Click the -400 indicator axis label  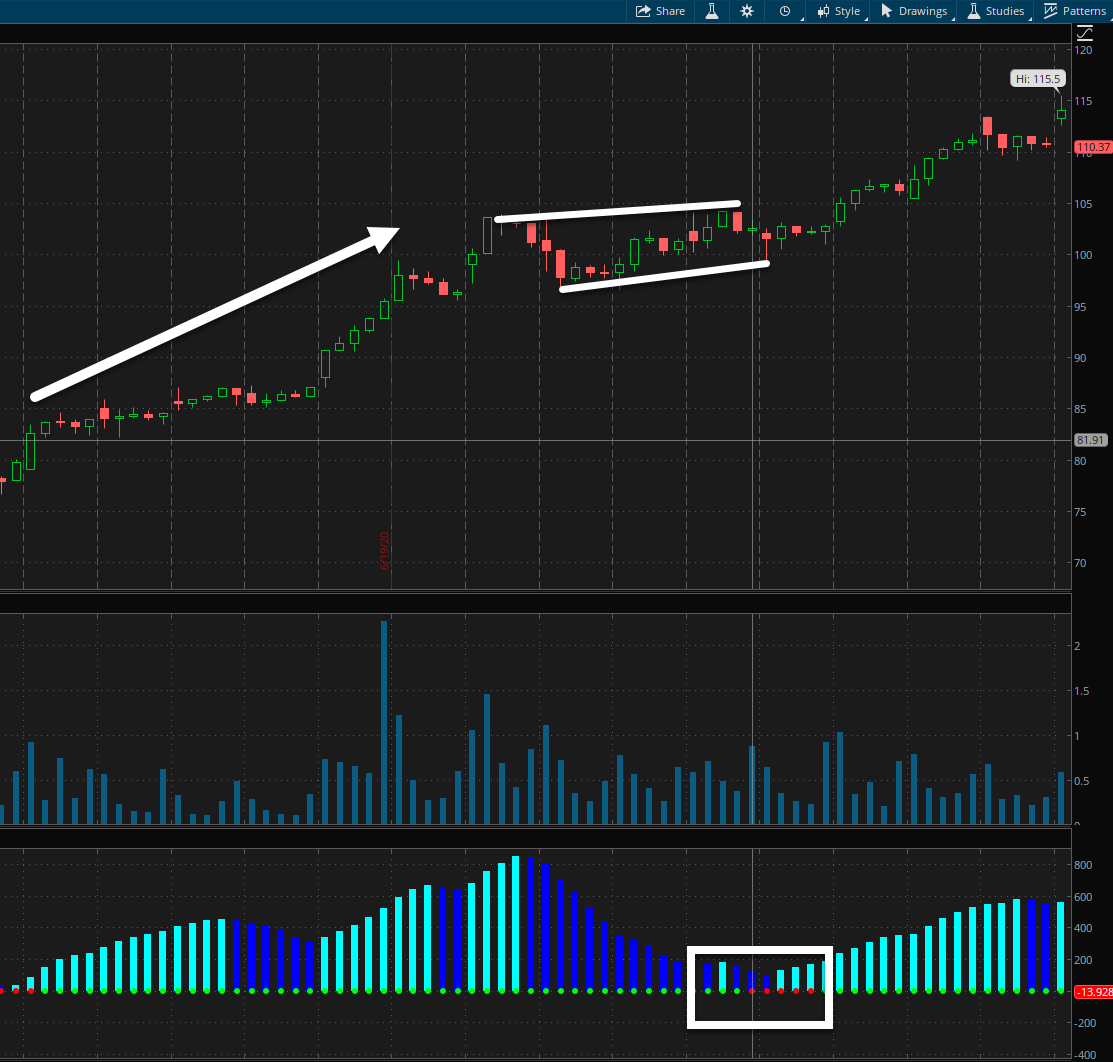(1085, 1055)
